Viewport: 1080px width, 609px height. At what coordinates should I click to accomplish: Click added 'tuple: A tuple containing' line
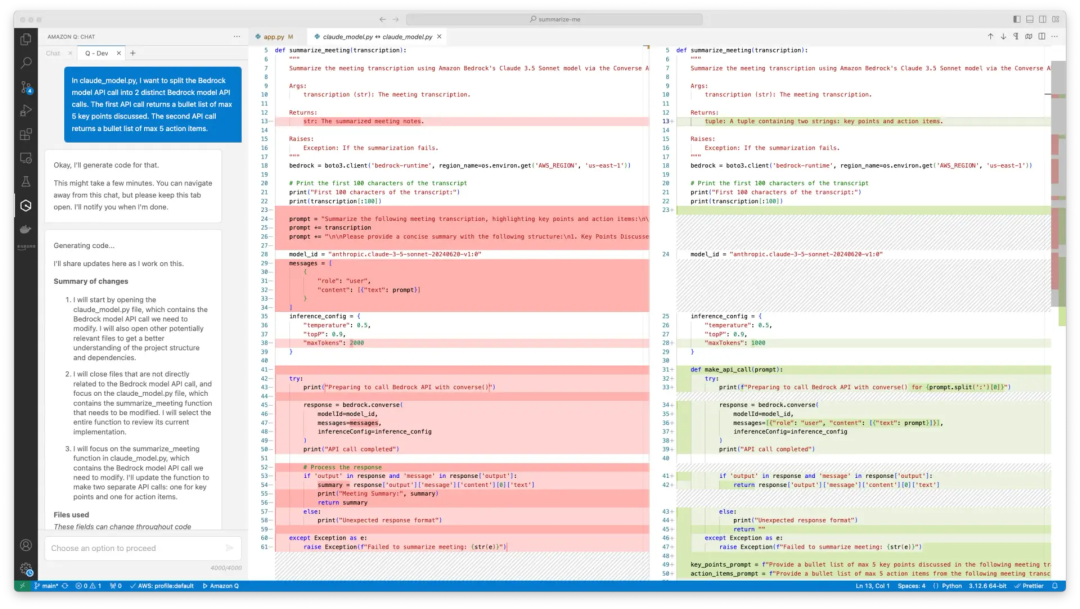(824, 121)
